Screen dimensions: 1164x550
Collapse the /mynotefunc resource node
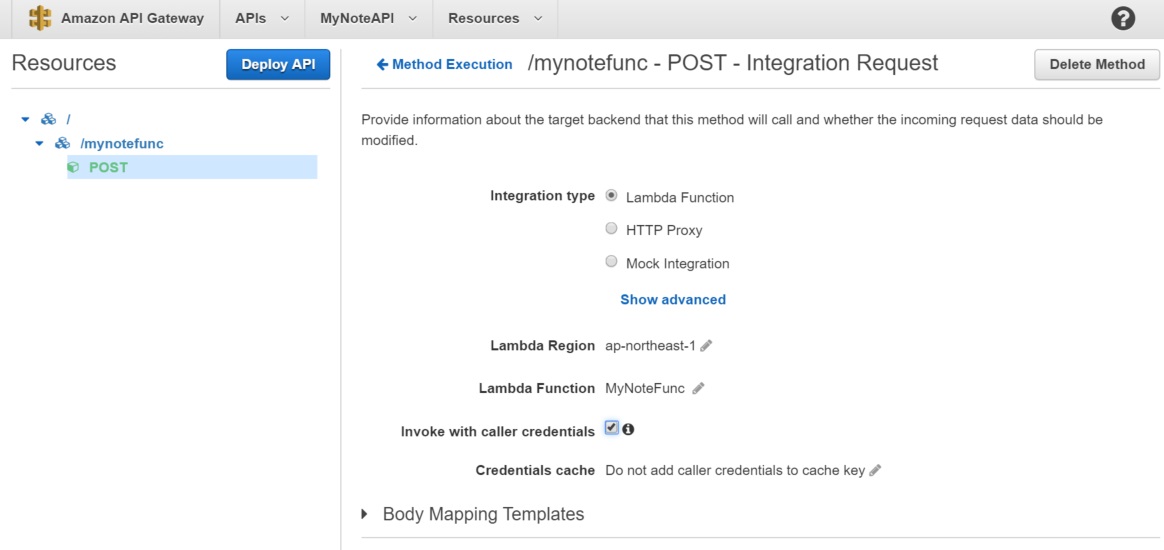click(x=40, y=144)
